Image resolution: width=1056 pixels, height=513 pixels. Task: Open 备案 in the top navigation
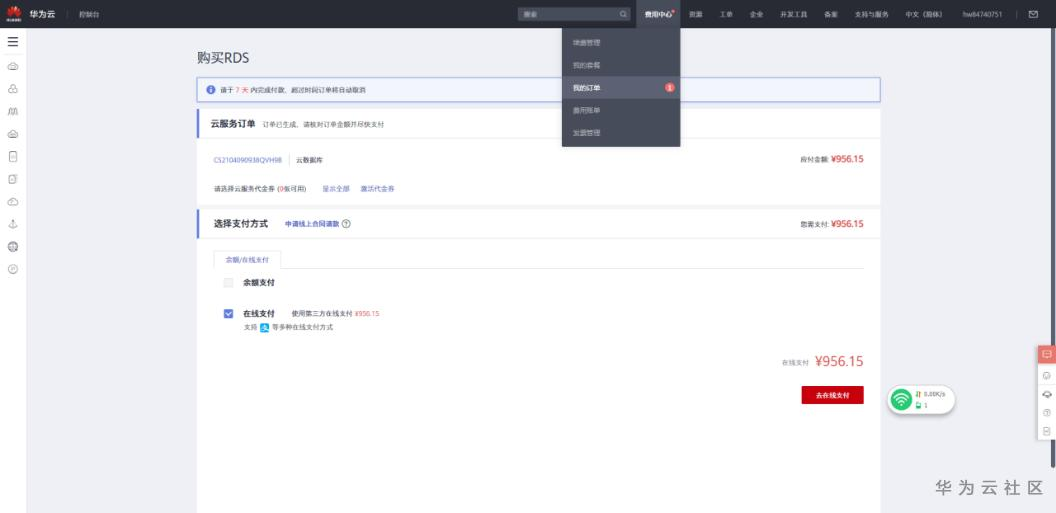(830, 14)
